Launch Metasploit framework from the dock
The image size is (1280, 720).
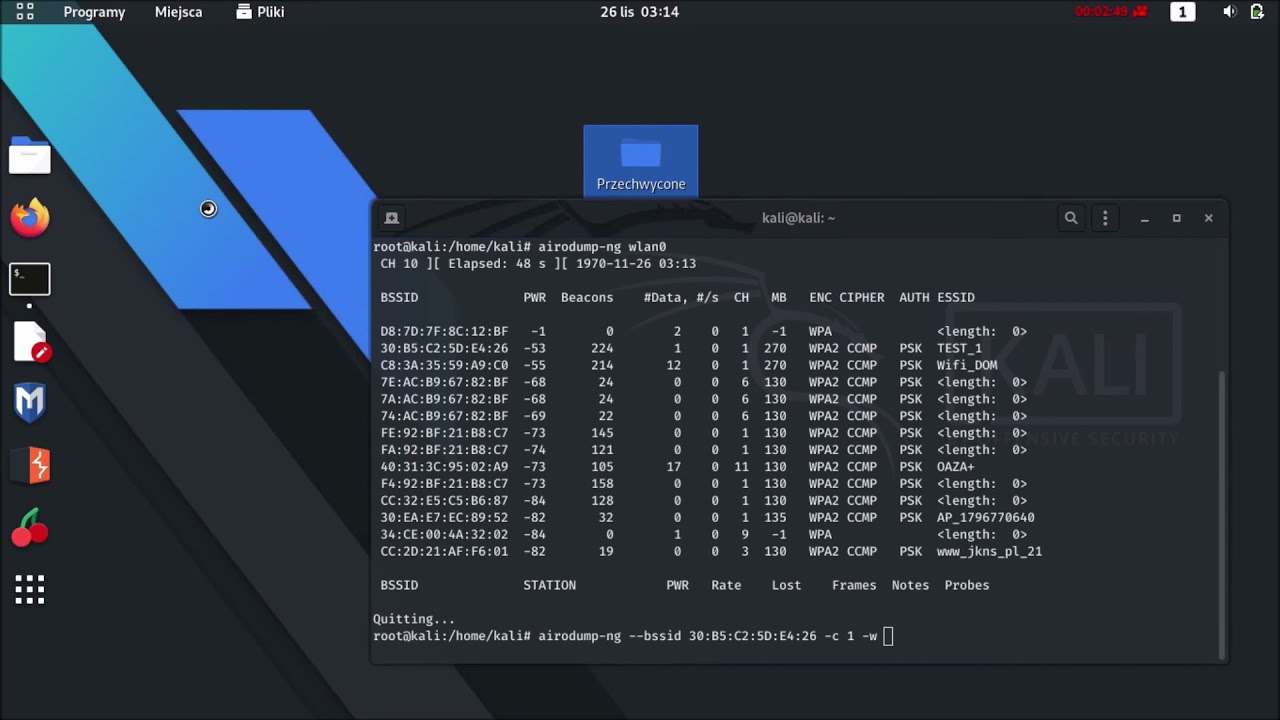pyautogui.click(x=30, y=403)
